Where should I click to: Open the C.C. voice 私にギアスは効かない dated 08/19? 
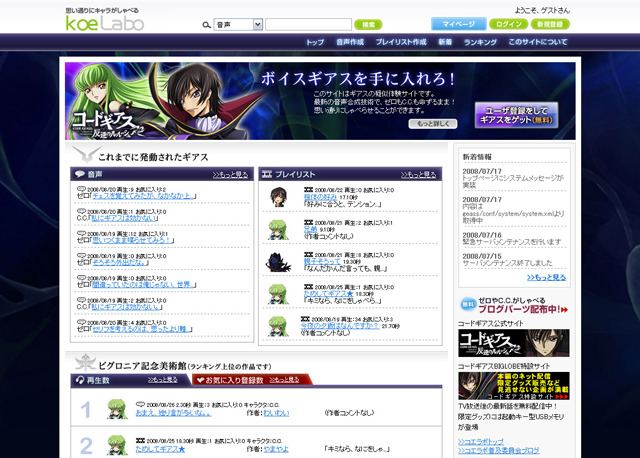[125, 307]
